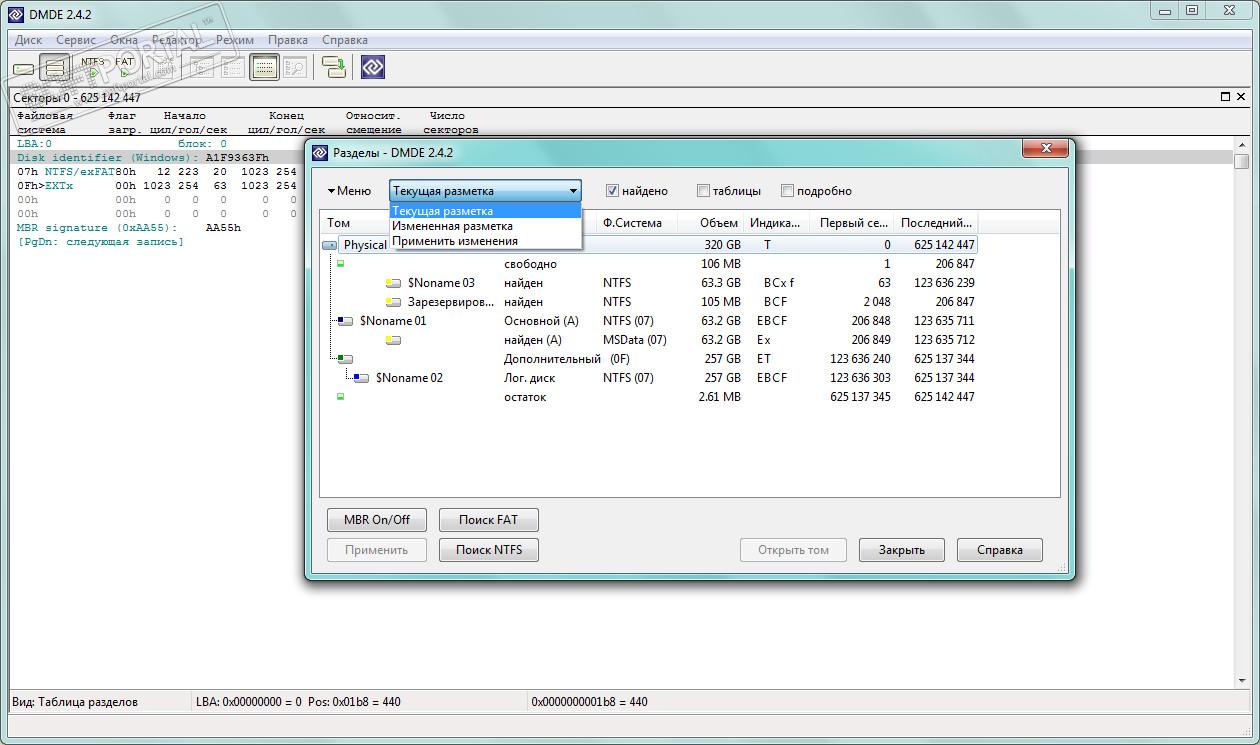Open the Справка menu in the menu bar

[345, 40]
